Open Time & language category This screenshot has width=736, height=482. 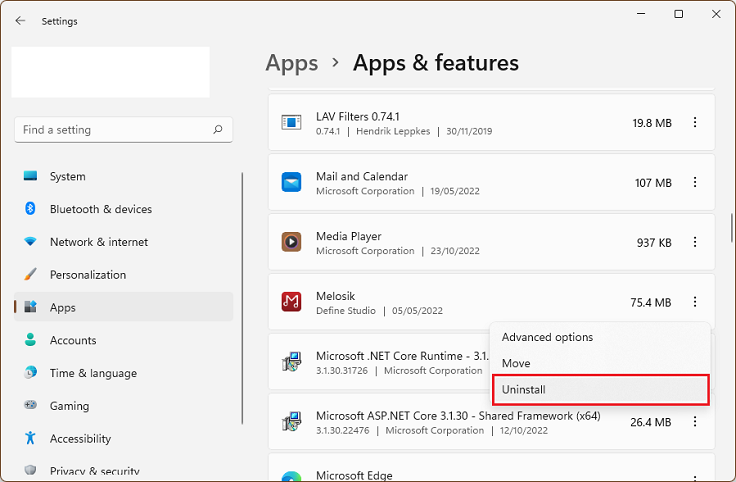(123, 373)
